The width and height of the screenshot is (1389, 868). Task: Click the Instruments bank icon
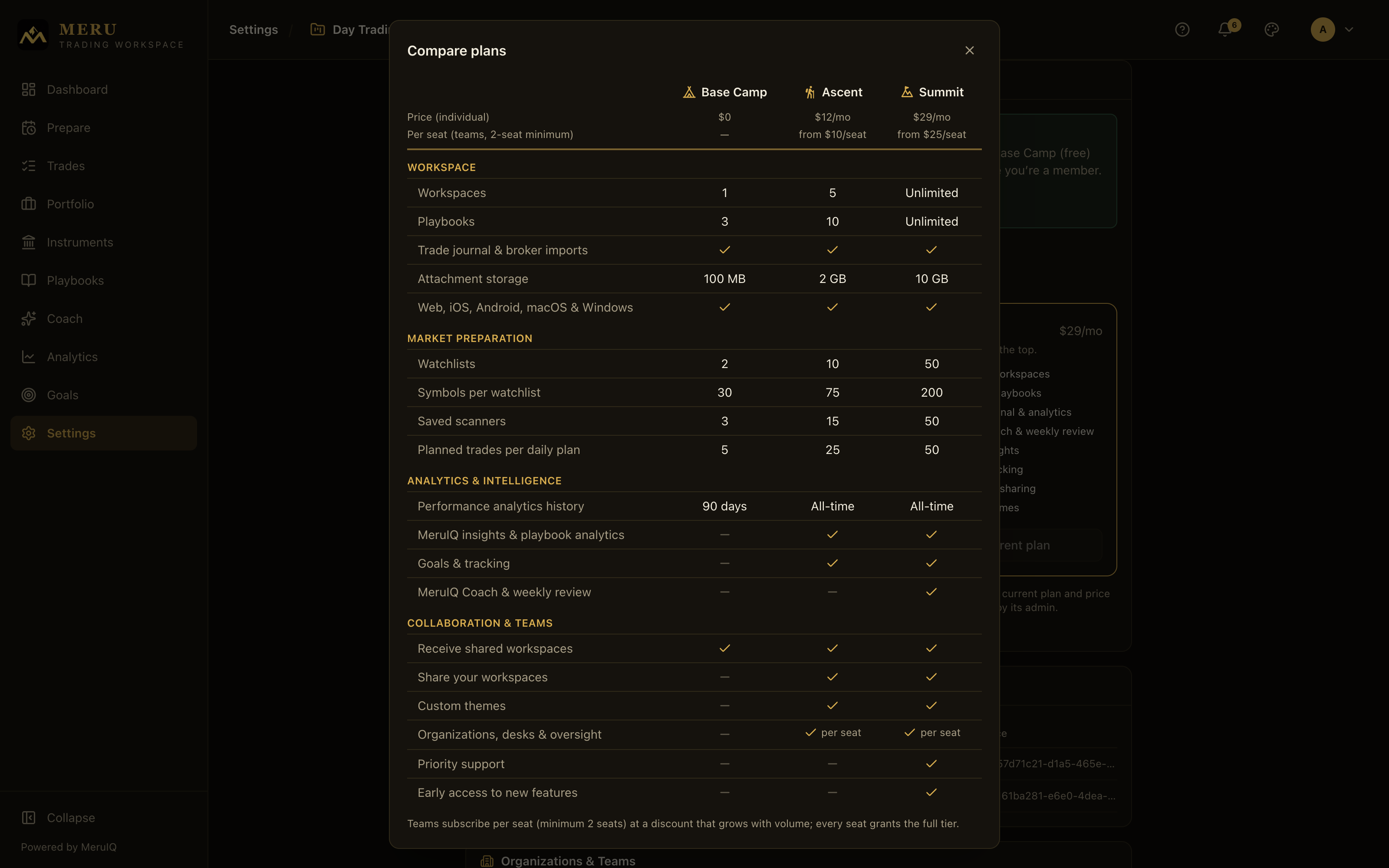click(x=29, y=242)
